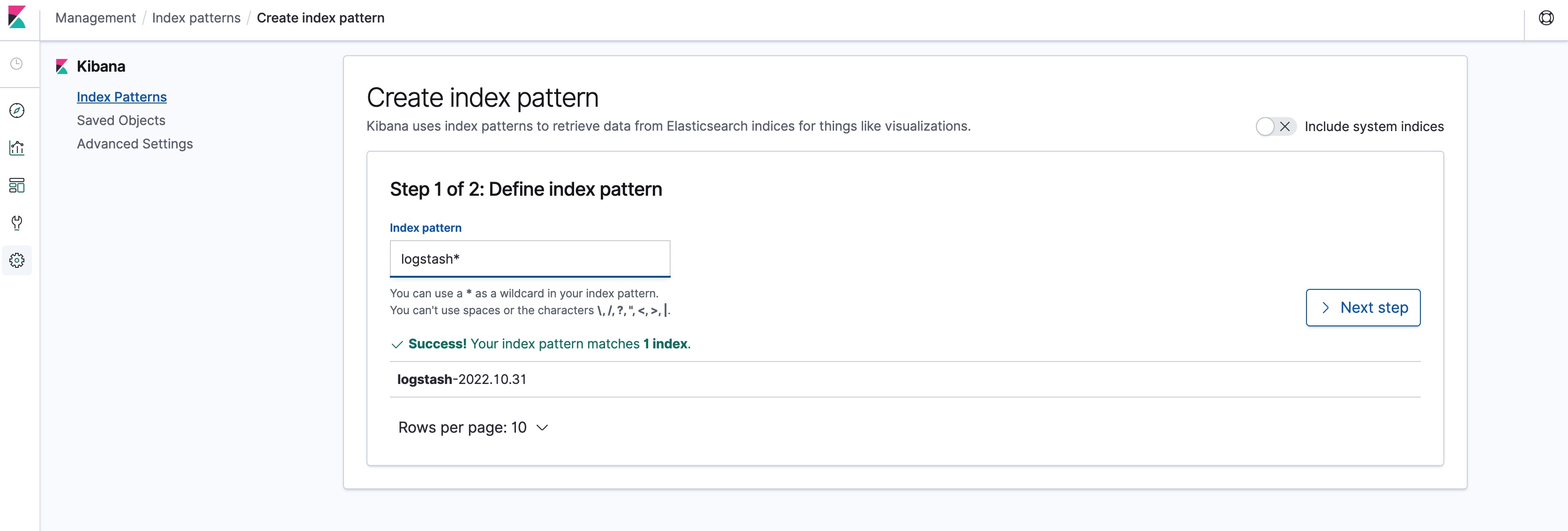The height and width of the screenshot is (531, 1568).
Task: Go to Index patterns breadcrumb
Action: click(196, 18)
